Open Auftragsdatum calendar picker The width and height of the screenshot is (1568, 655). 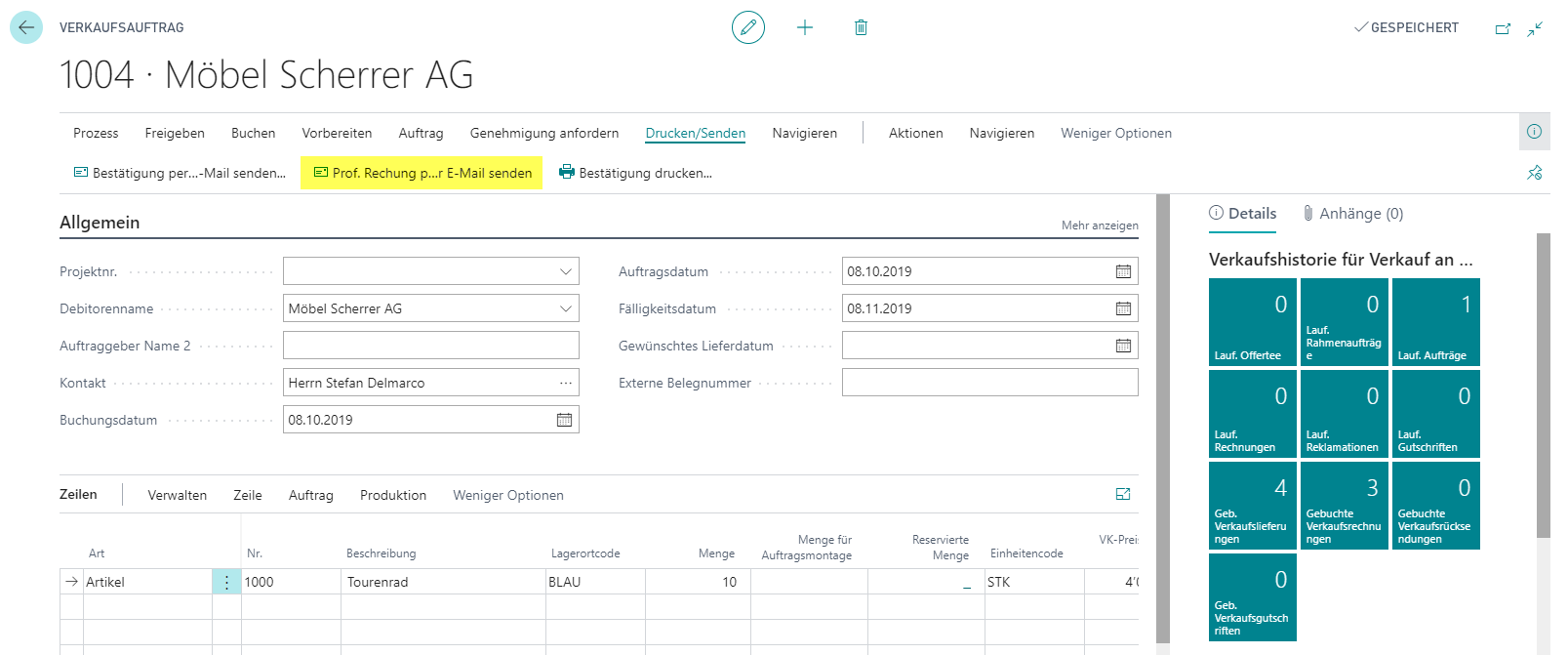(x=1123, y=271)
